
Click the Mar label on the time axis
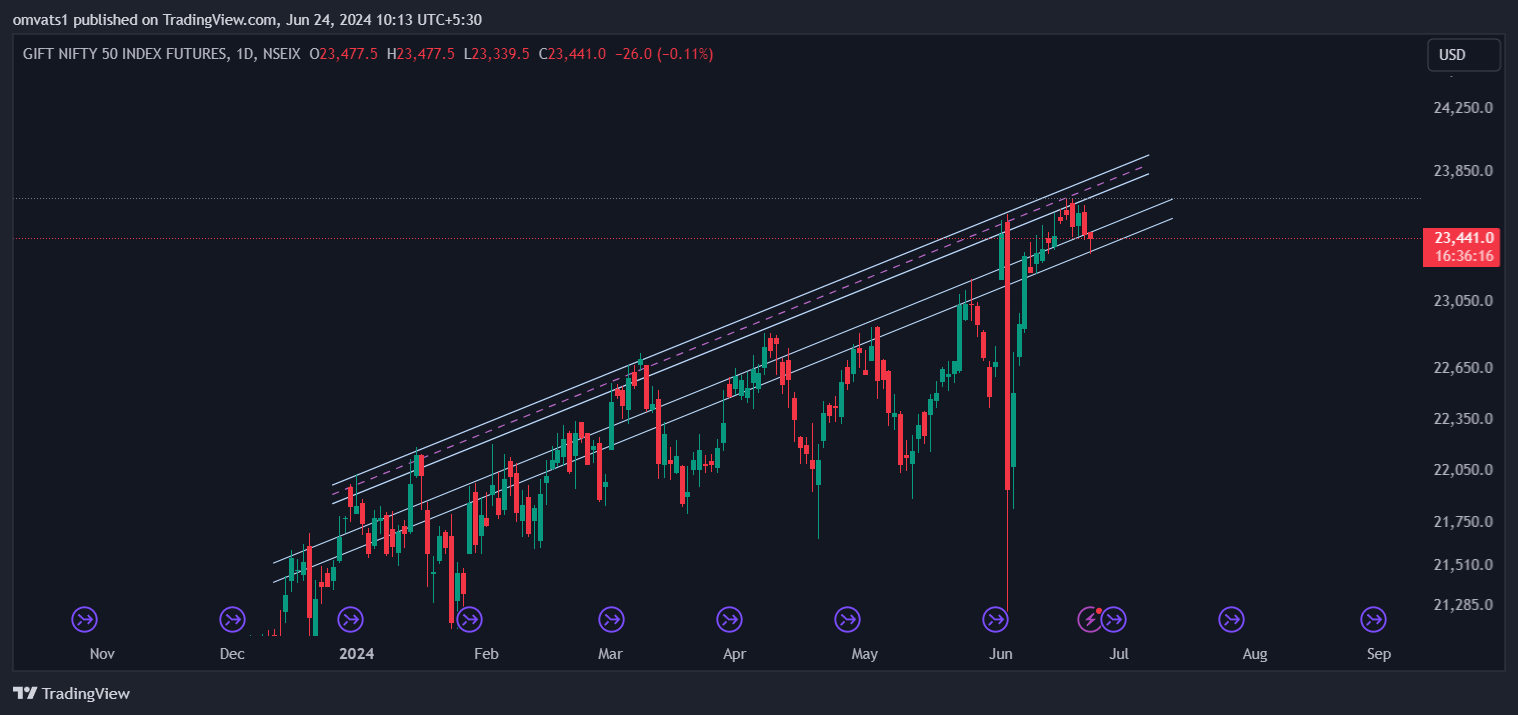pos(610,654)
